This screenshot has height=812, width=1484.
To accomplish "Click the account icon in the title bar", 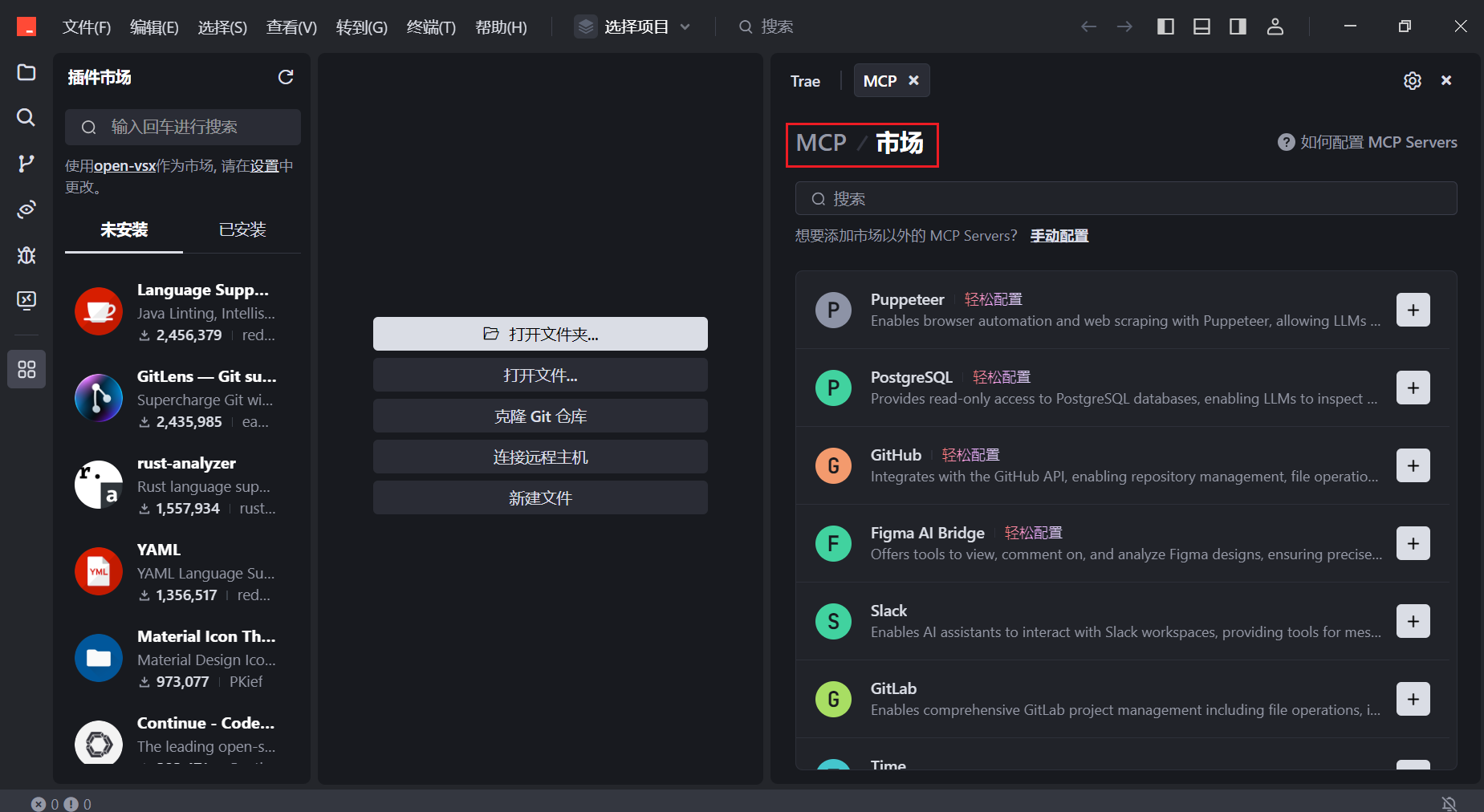I will point(1275,26).
